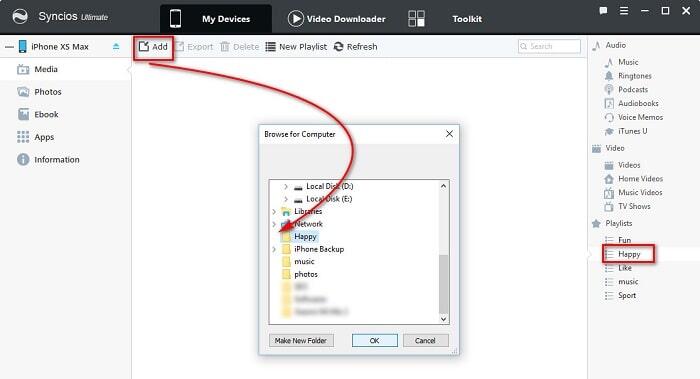Expand Local Disk (E:) in folder tree

coord(286,199)
